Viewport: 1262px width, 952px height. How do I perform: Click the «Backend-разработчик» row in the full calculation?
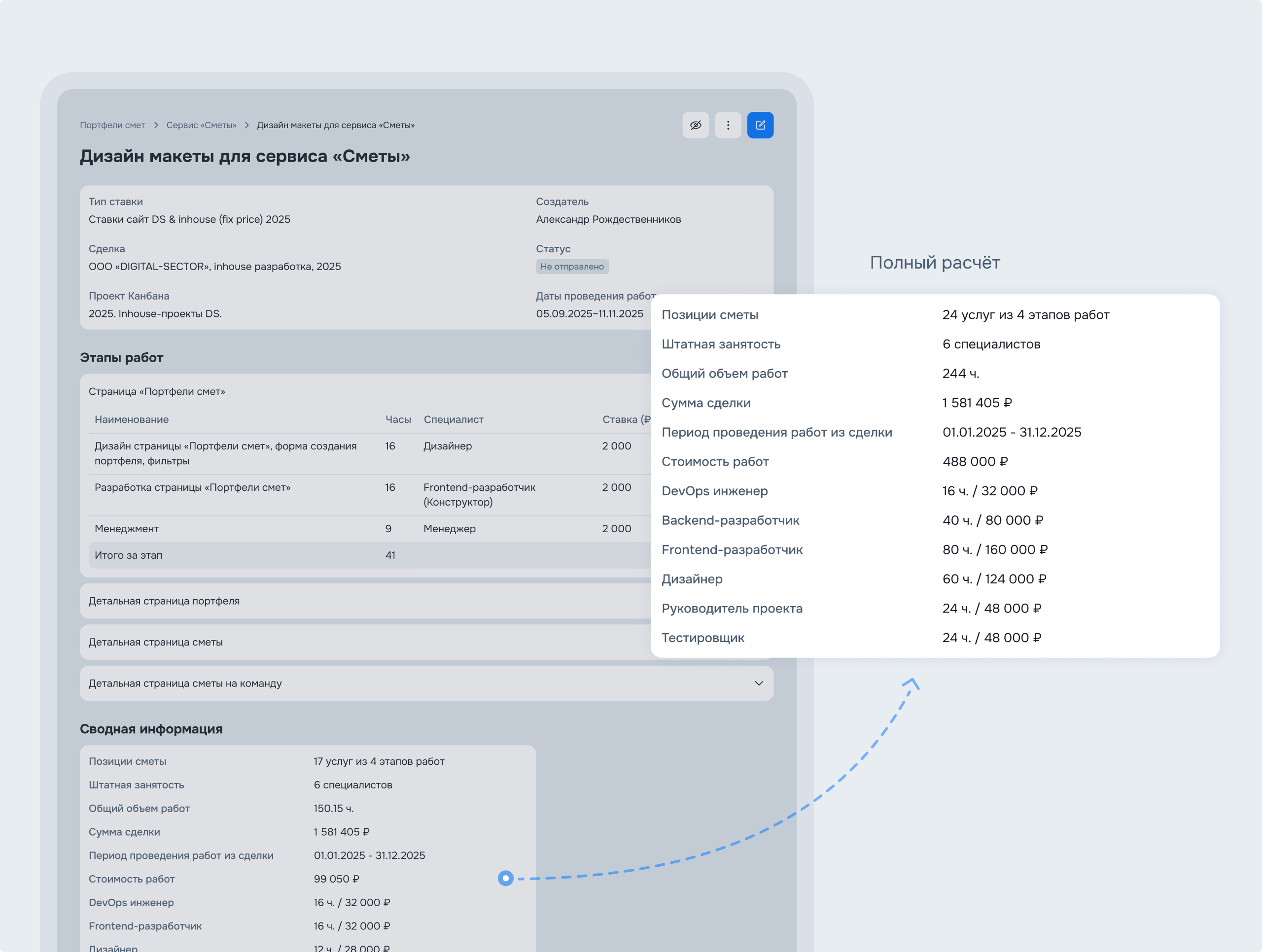pos(730,520)
